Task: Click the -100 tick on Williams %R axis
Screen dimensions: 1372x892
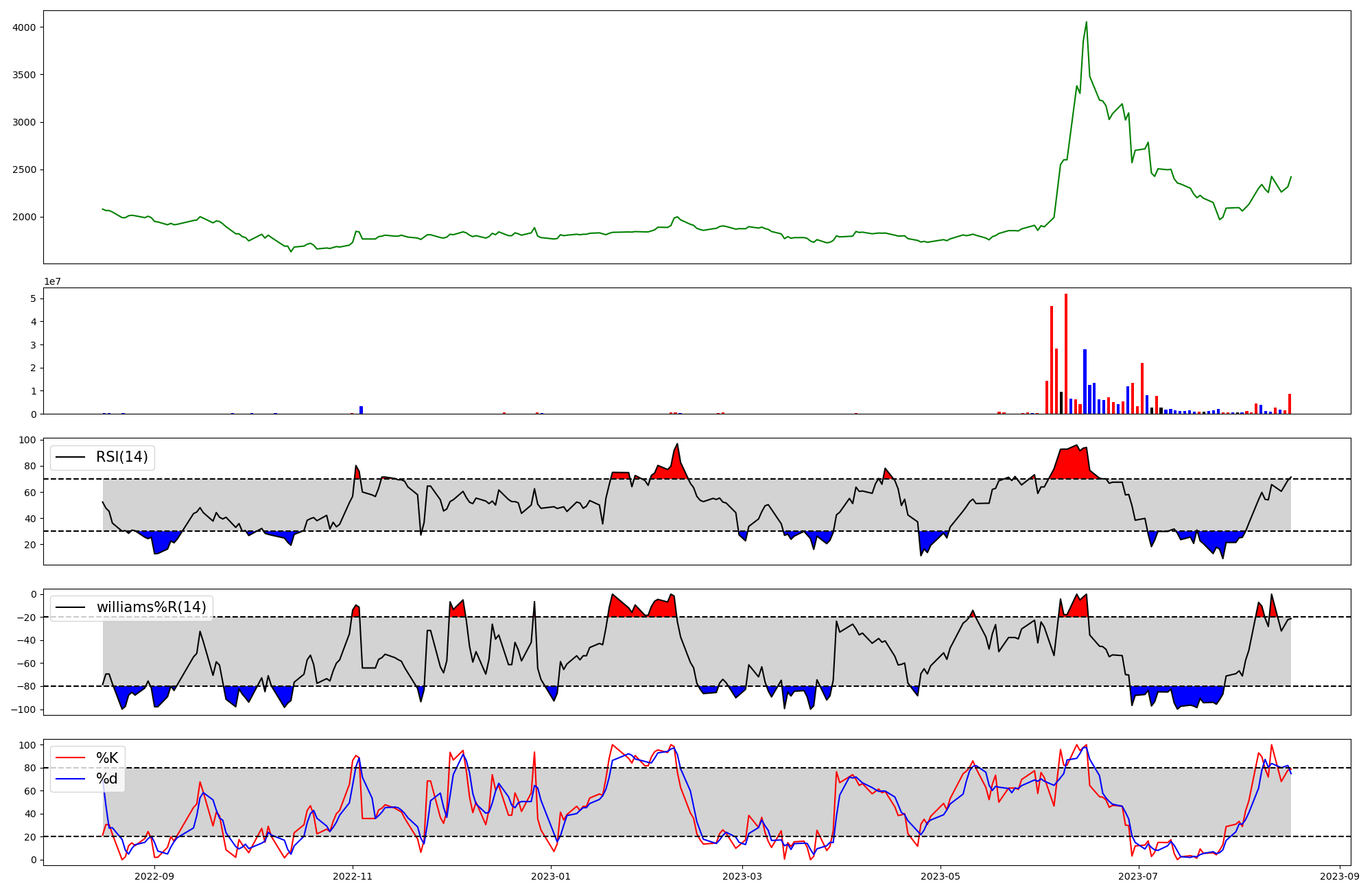Action: 22,709
